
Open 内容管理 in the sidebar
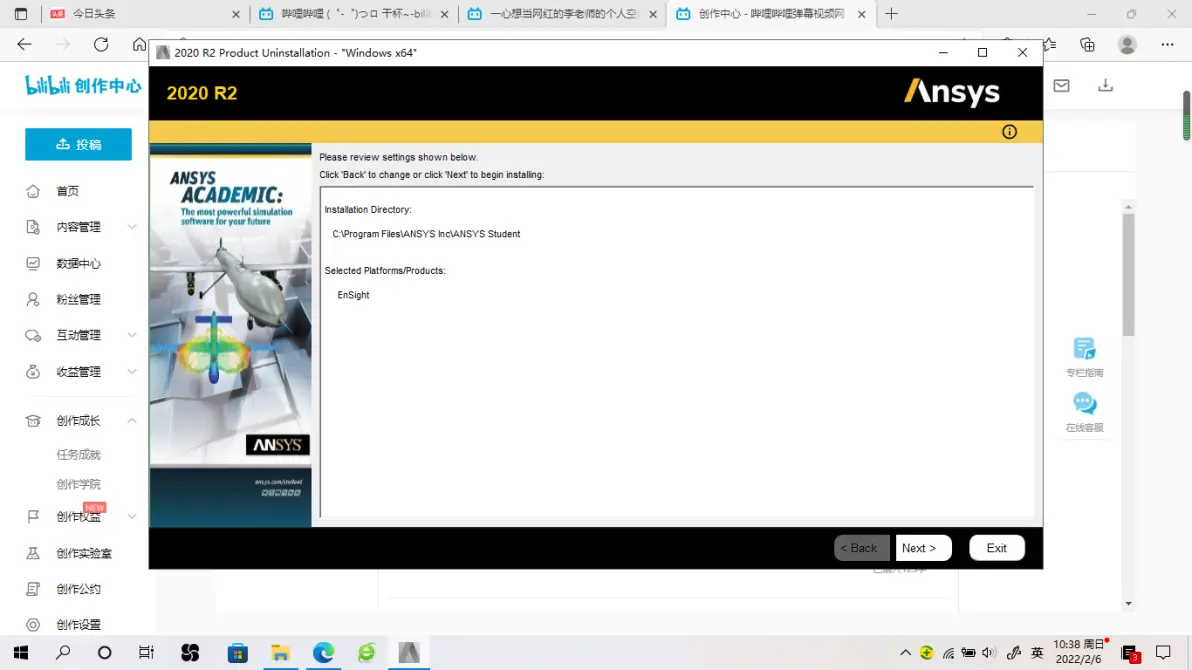78,227
